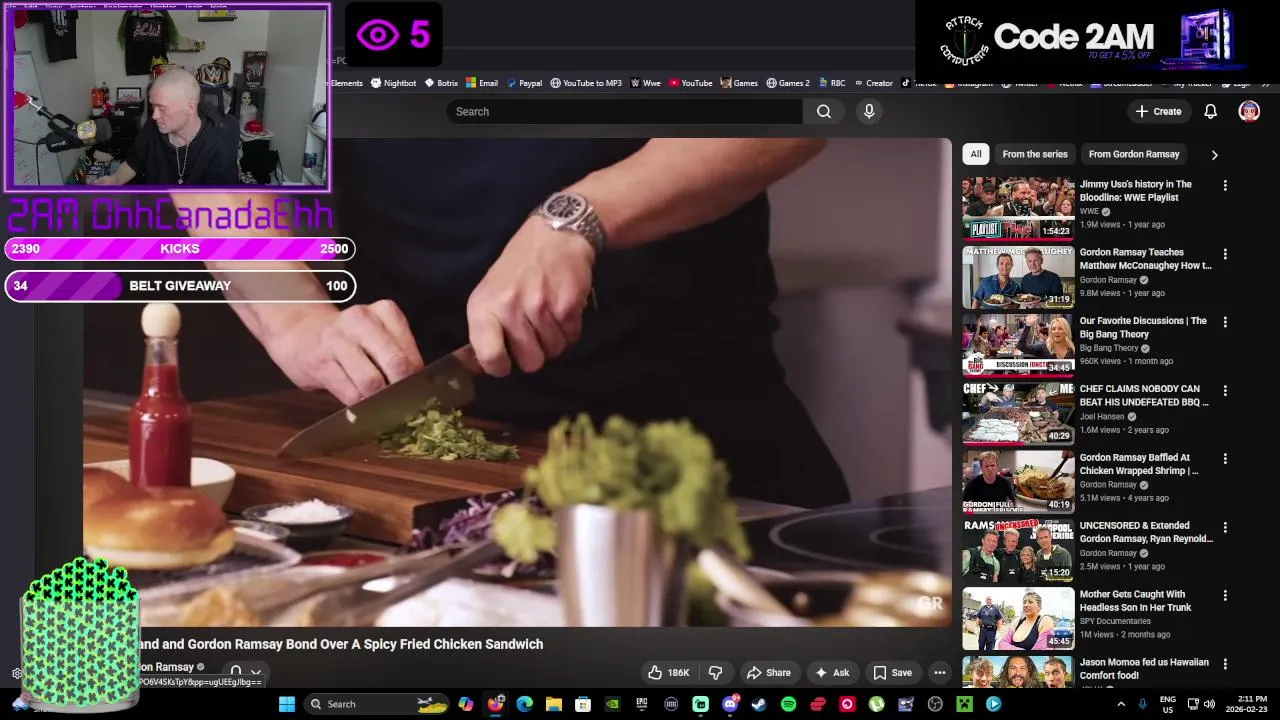Open the undefeated BBQ 40:29 thumbnail
The image size is (1280, 720).
[x=1018, y=413]
